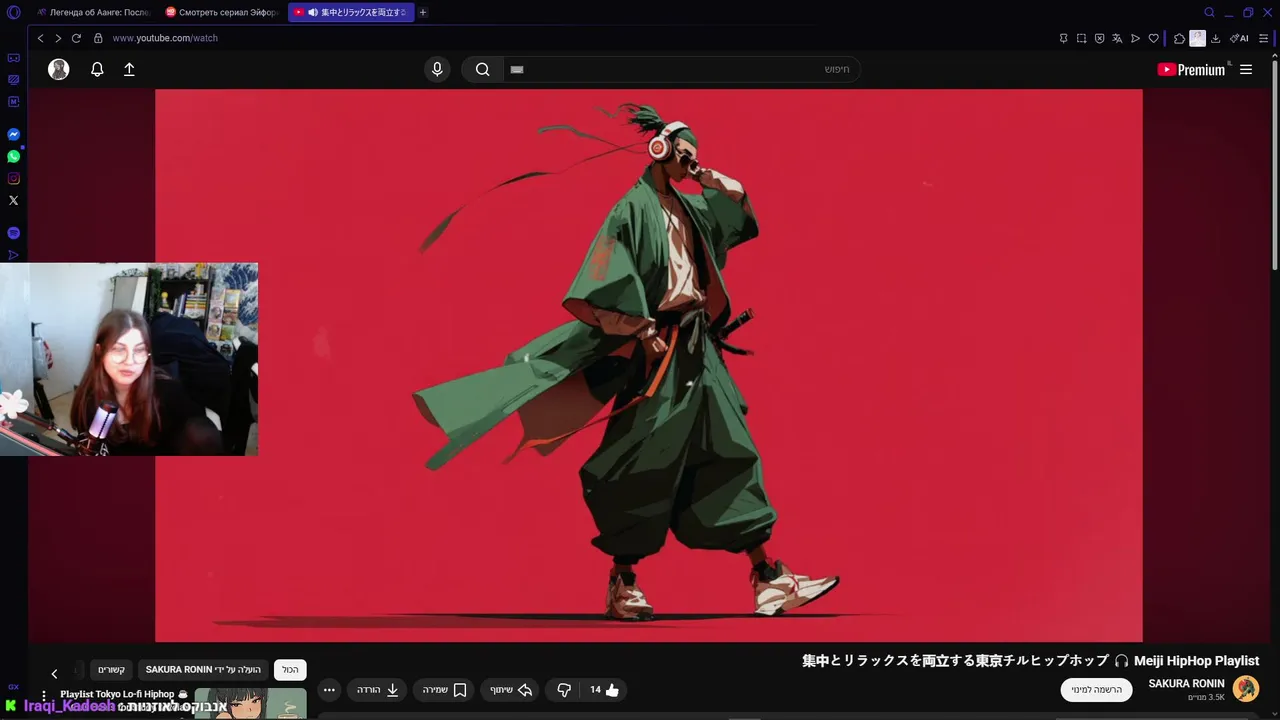The image size is (1280, 720).
Task: Click the video player to pause playback
Action: (648, 365)
